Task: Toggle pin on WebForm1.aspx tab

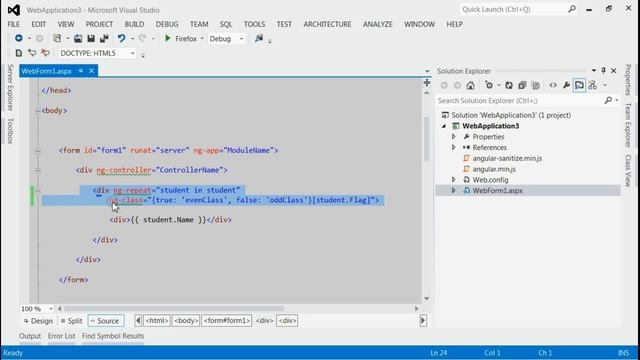Action: point(81,71)
